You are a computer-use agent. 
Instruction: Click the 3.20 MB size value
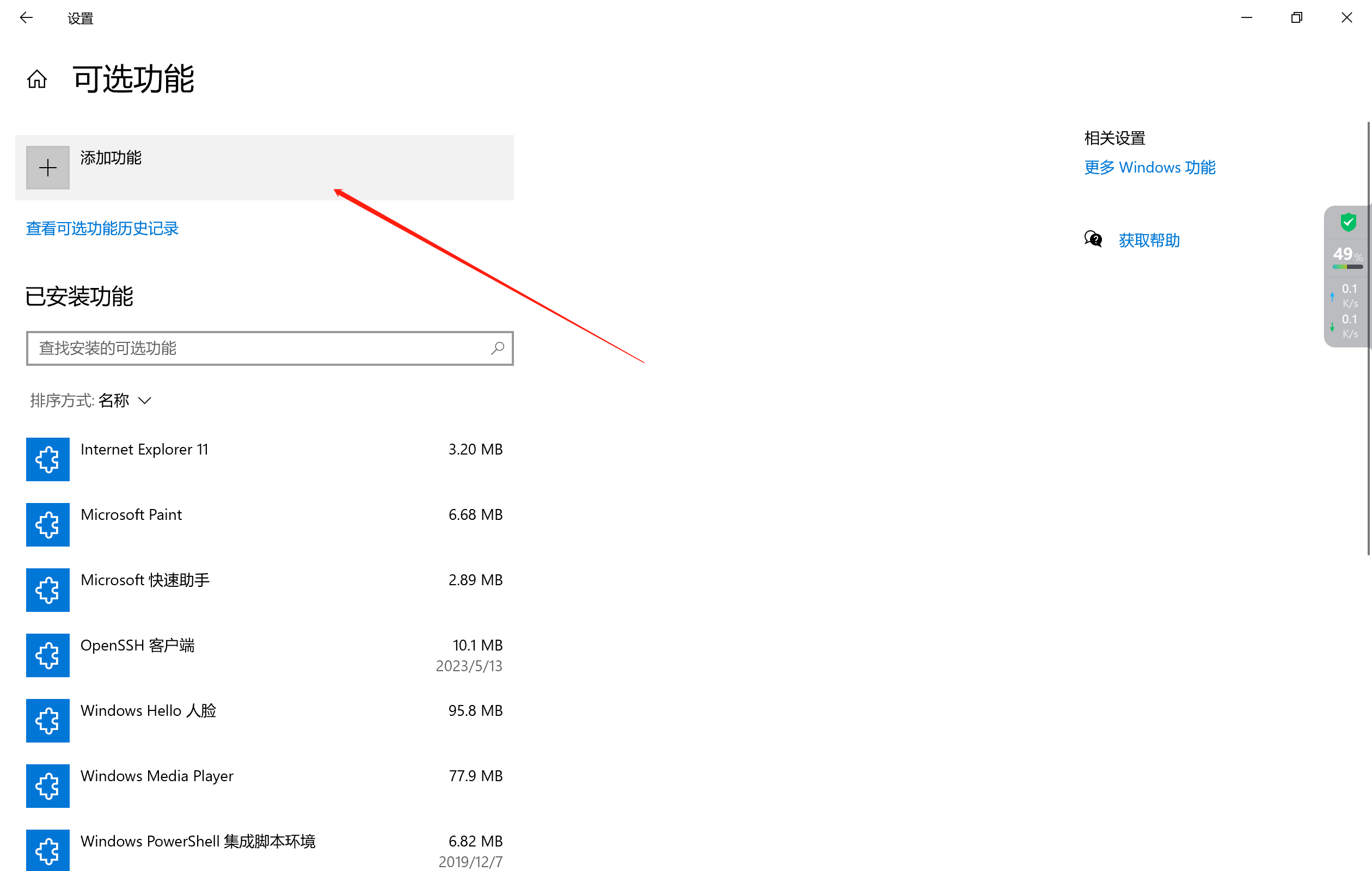pyautogui.click(x=476, y=450)
